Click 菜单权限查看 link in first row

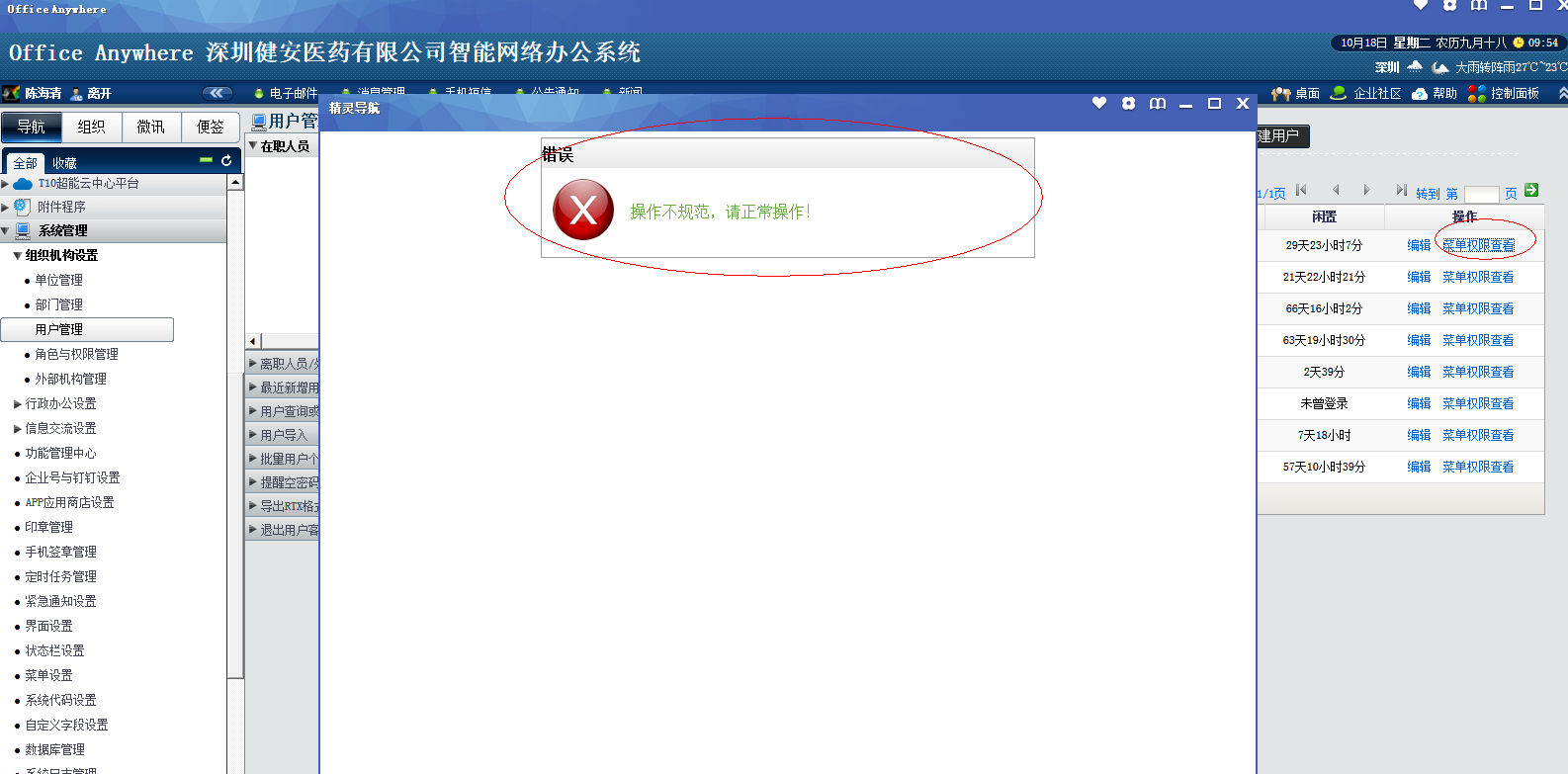[x=1478, y=245]
